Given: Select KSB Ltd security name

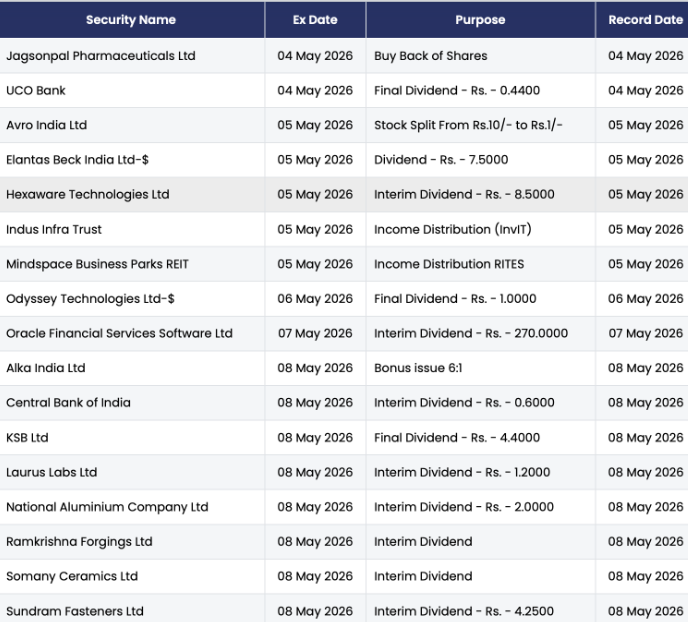Looking at the screenshot, I should (x=27, y=438).
